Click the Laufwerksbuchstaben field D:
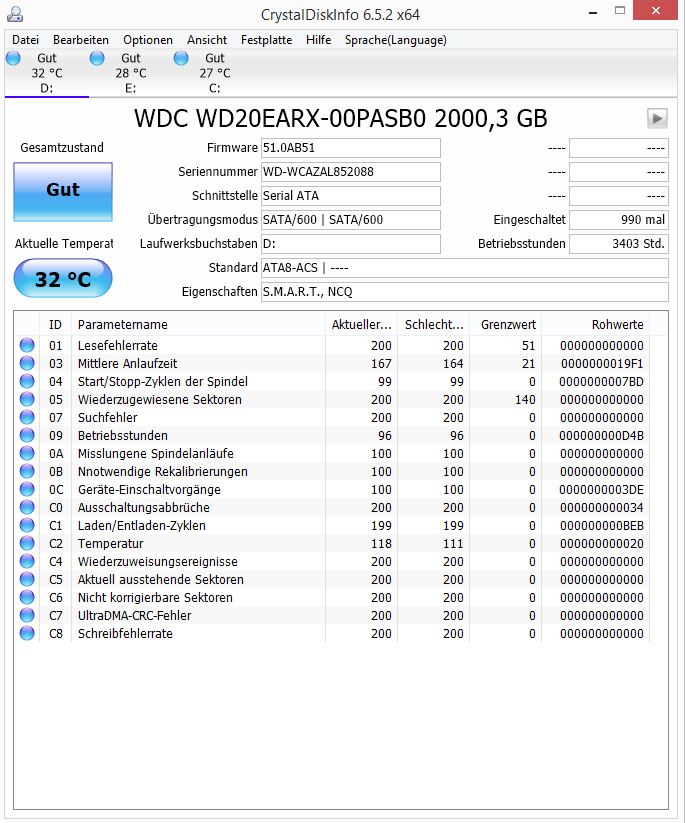685x823 pixels. coord(351,244)
